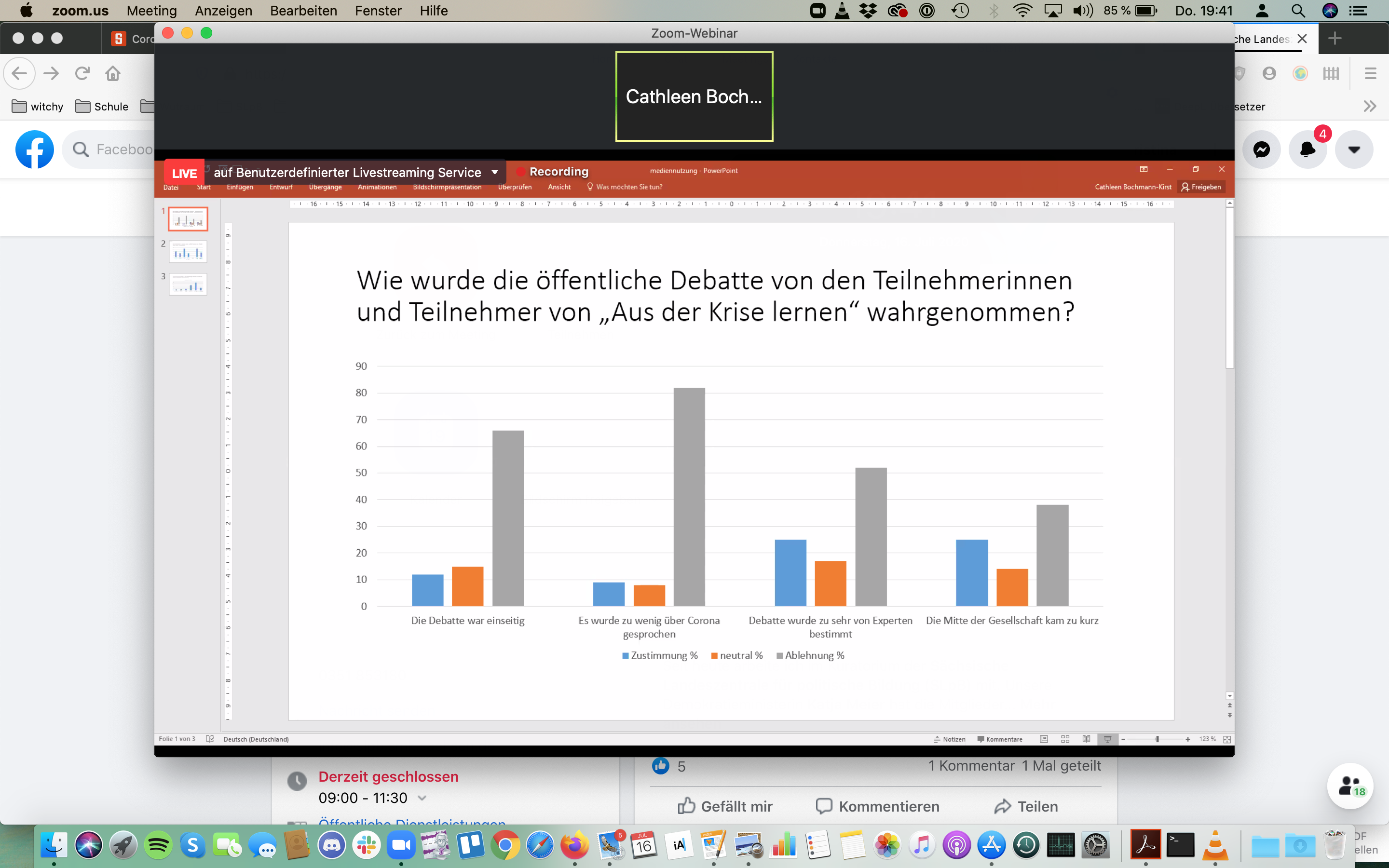Click the Firefox reload page icon
1389x868 pixels.
point(82,73)
